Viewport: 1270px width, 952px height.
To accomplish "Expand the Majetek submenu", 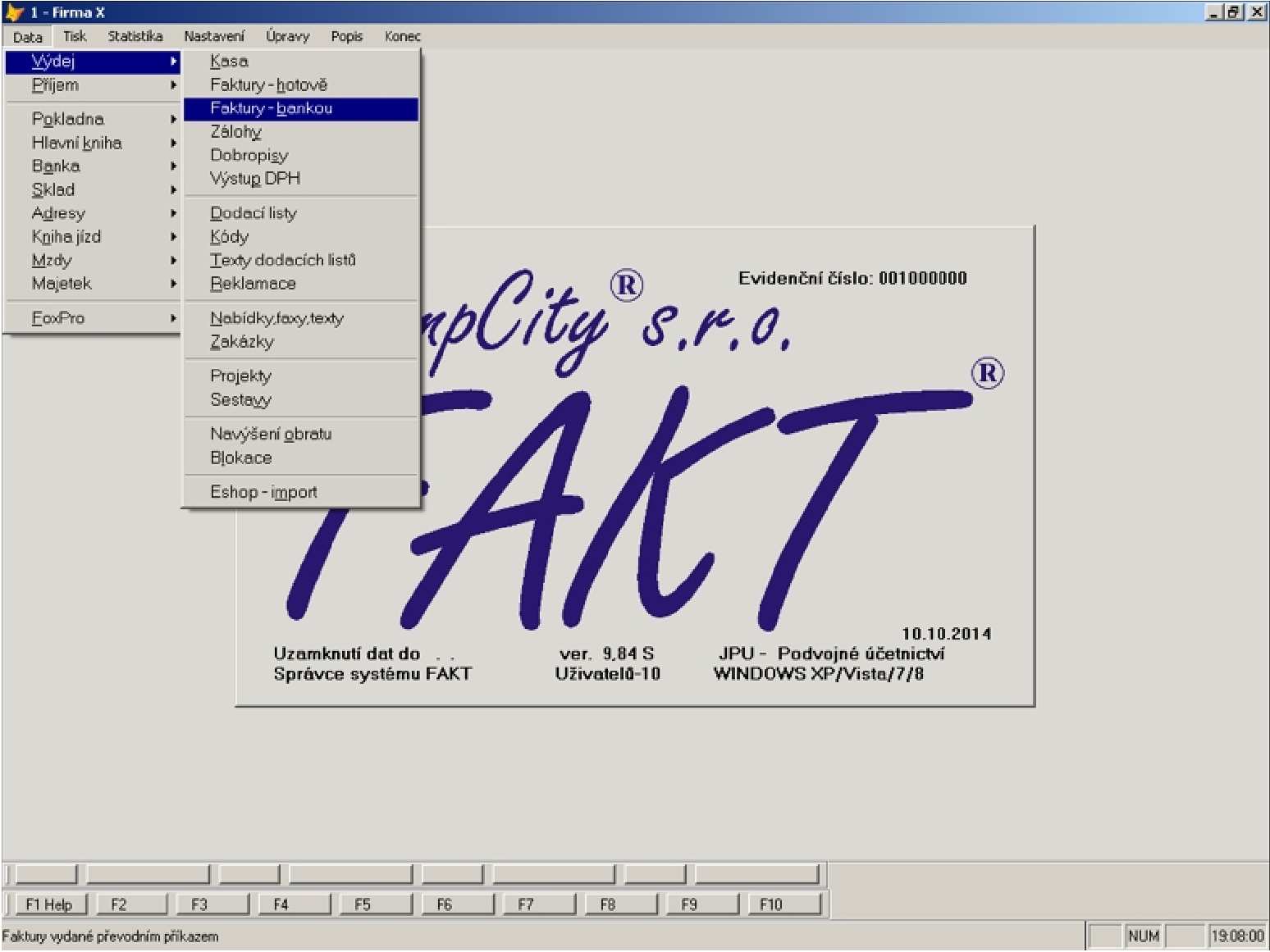I will 93,284.
